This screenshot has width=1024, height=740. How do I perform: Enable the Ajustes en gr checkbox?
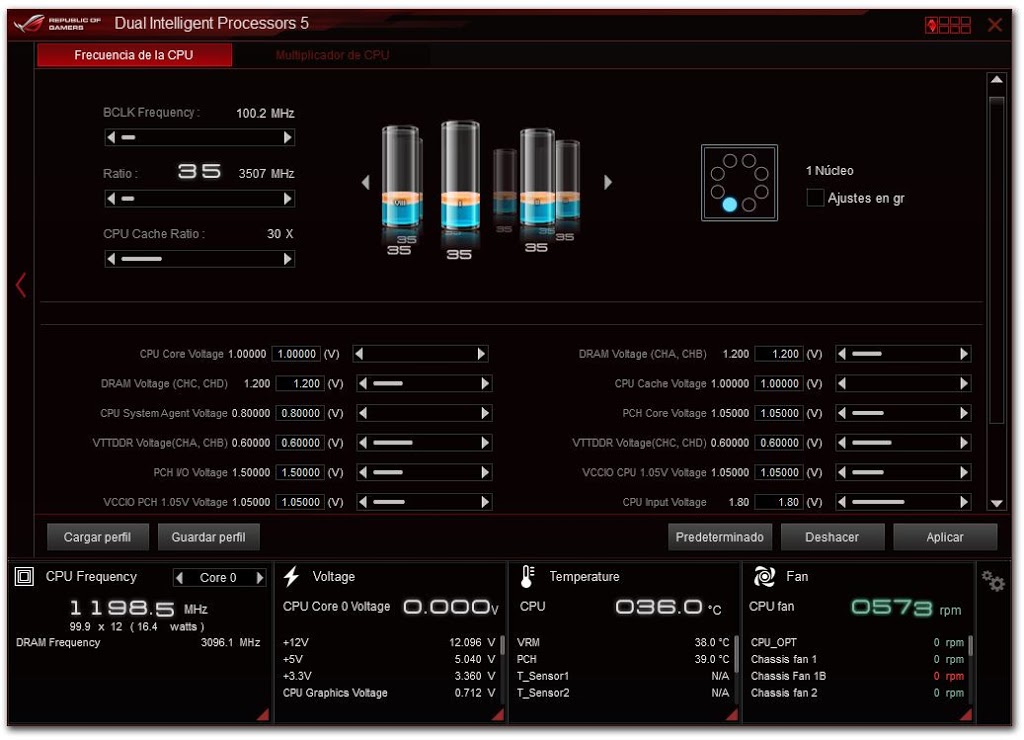(x=815, y=198)
